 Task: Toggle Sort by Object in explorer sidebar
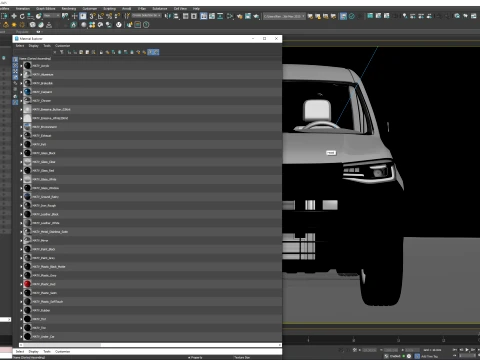click(15, 96)
